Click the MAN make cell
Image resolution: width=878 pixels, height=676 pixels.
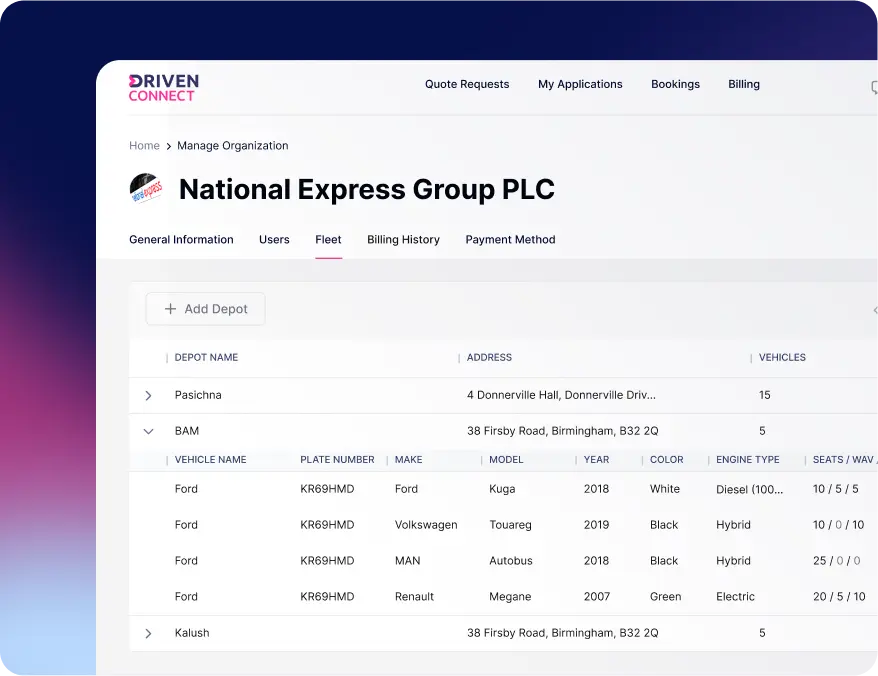(x=408, y=561)
